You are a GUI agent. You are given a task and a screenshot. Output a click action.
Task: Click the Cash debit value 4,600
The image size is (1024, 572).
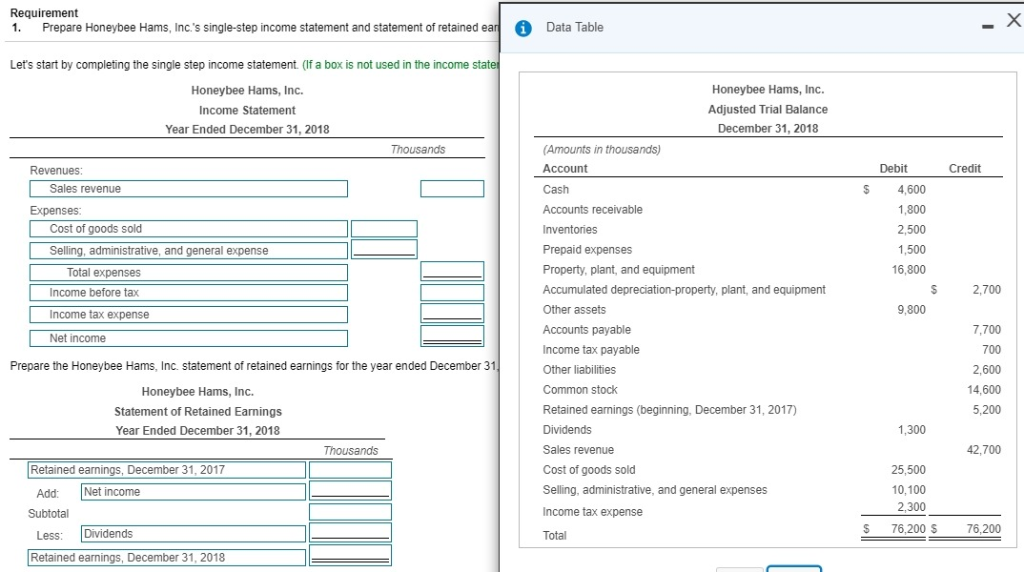(x=911, y=189)
